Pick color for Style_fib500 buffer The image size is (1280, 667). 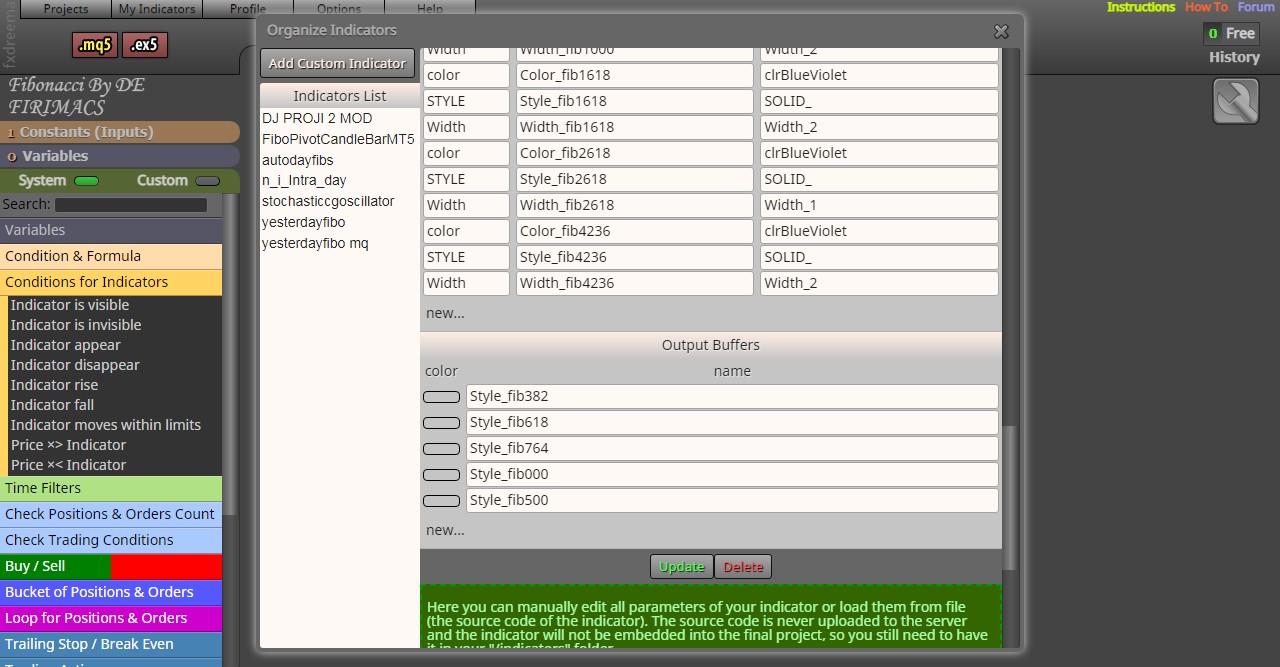click(x=442, y=501)
